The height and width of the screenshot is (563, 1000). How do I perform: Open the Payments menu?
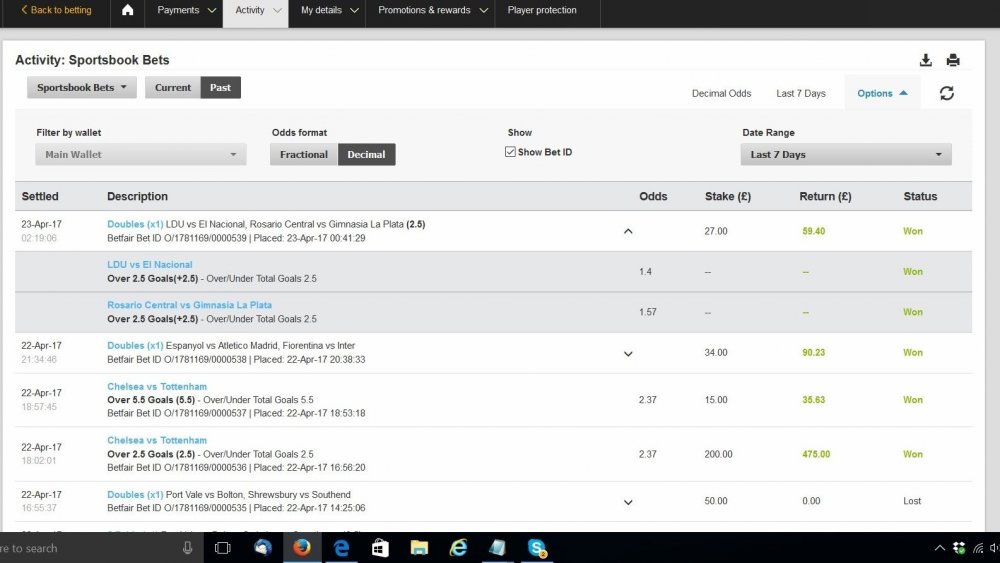point(186,10)
